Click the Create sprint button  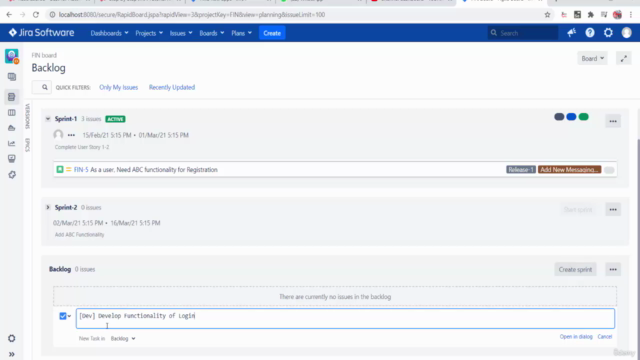click(575, 269)
